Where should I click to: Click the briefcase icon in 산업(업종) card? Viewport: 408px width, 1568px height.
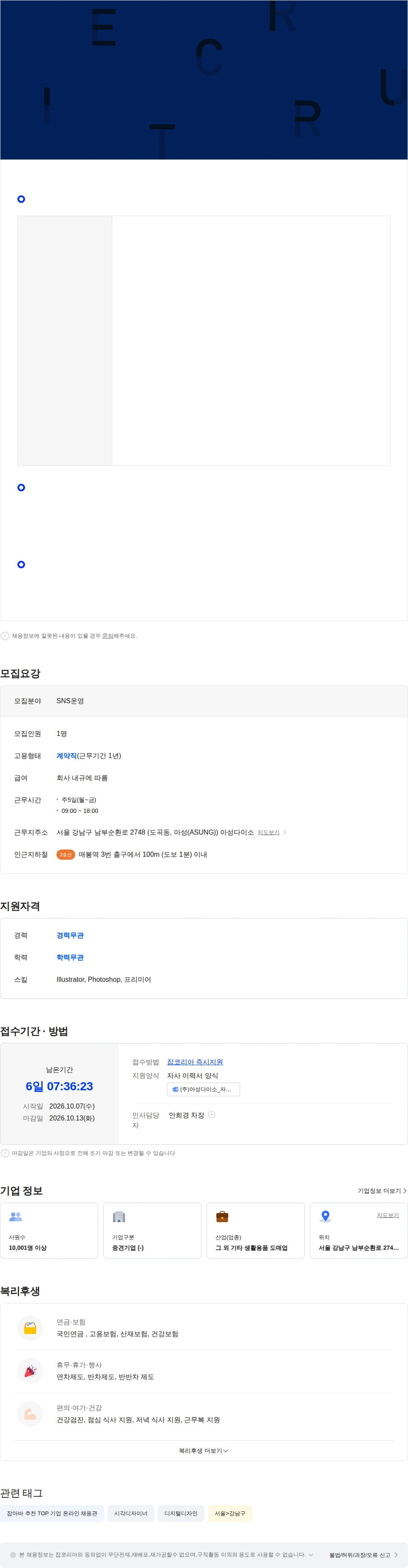(223, 1217)
